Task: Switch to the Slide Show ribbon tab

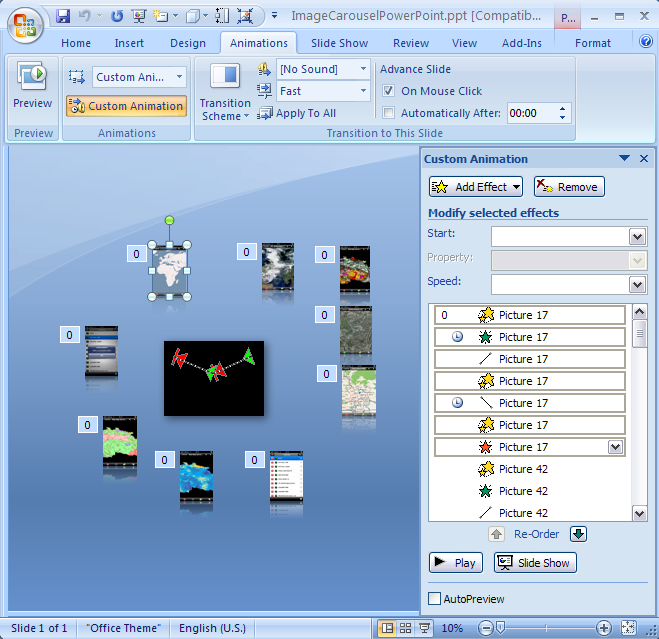Action: pyautogui.click(x=338, y=43)
